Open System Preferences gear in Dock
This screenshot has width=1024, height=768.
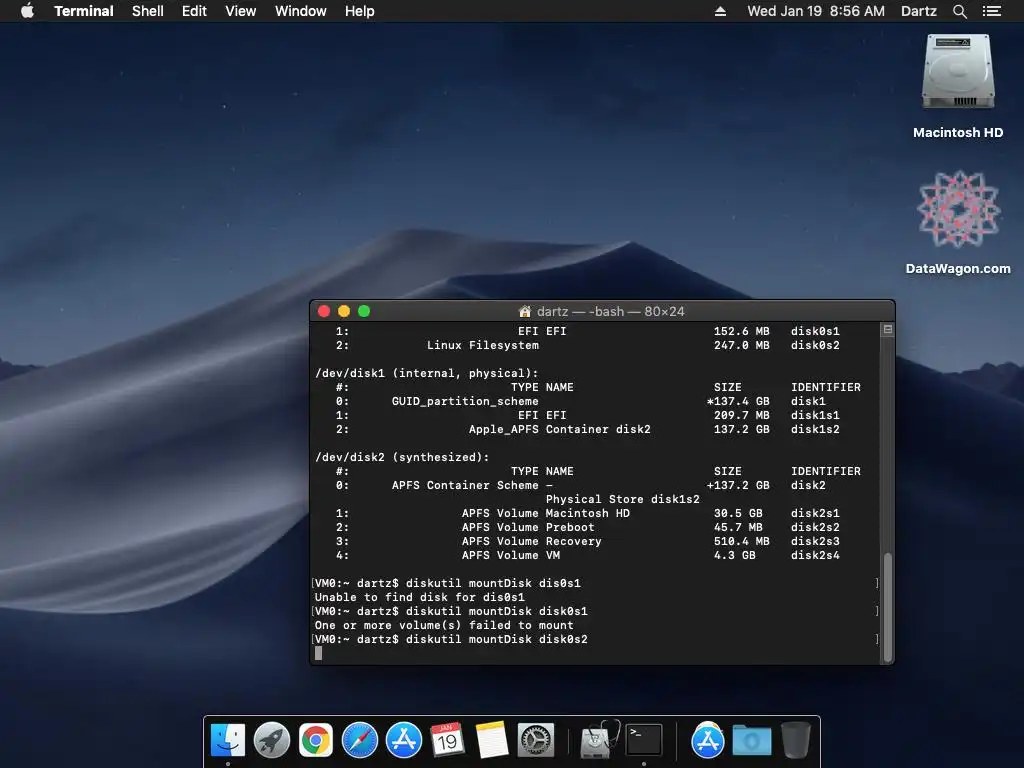coord(536,741)
